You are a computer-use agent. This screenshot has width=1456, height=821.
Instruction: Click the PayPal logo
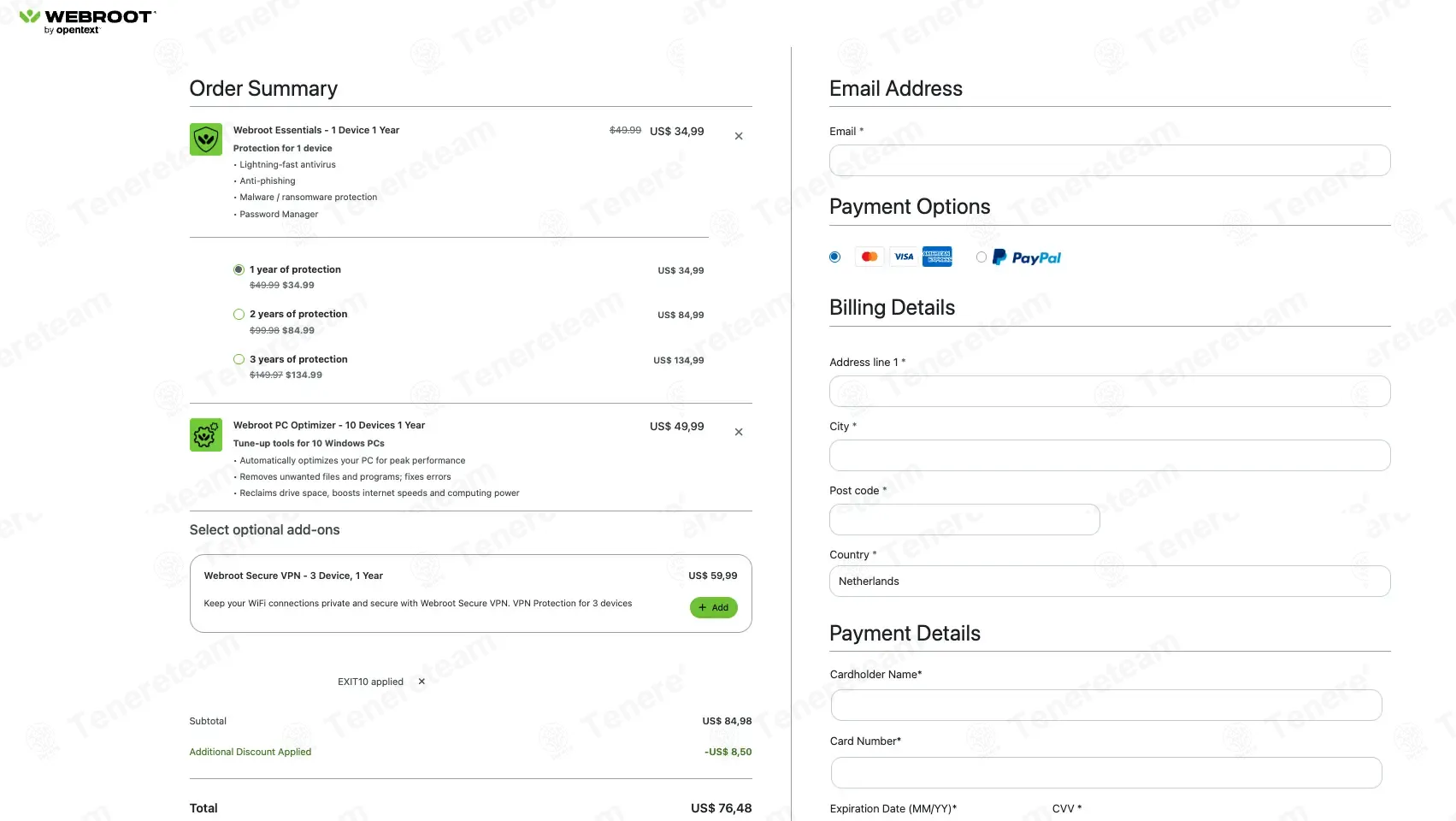pyautogui.click(x=1027, y=257)
